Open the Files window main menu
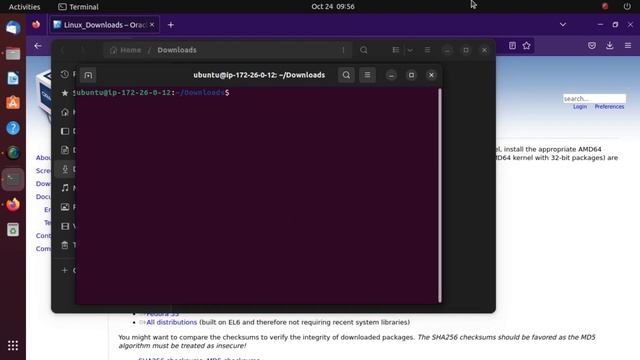This screenshot has width=640, height=360. click(x=427, y=50)
